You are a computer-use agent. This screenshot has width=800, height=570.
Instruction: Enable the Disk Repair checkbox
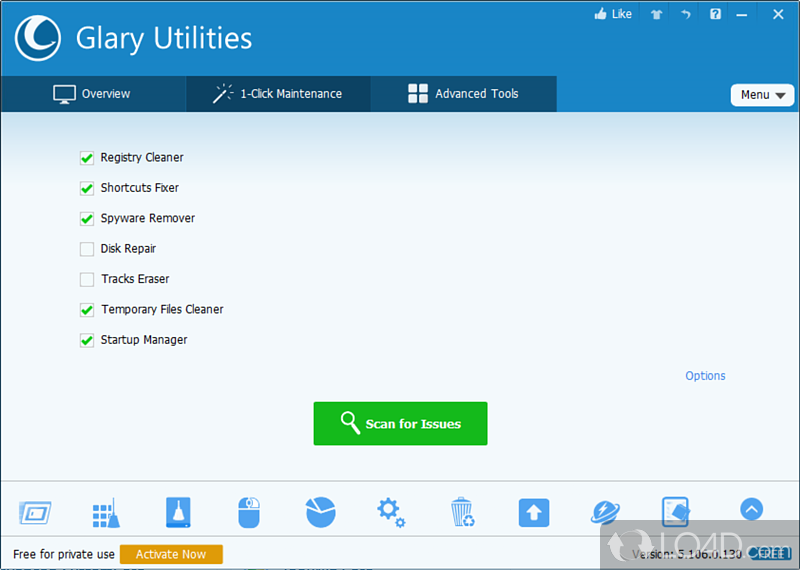(86, 249)
